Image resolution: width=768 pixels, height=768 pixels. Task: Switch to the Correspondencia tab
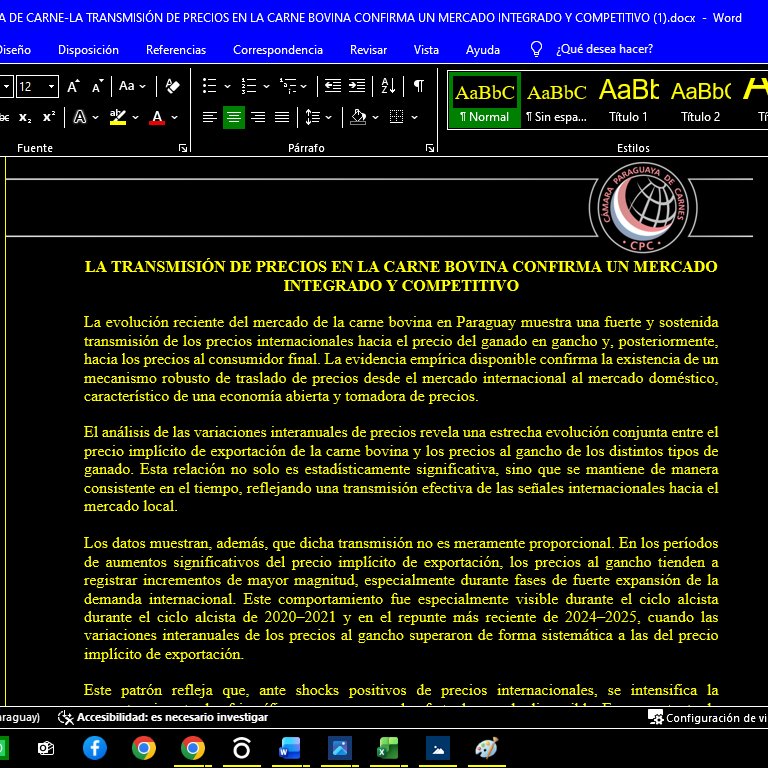(278, 50)
